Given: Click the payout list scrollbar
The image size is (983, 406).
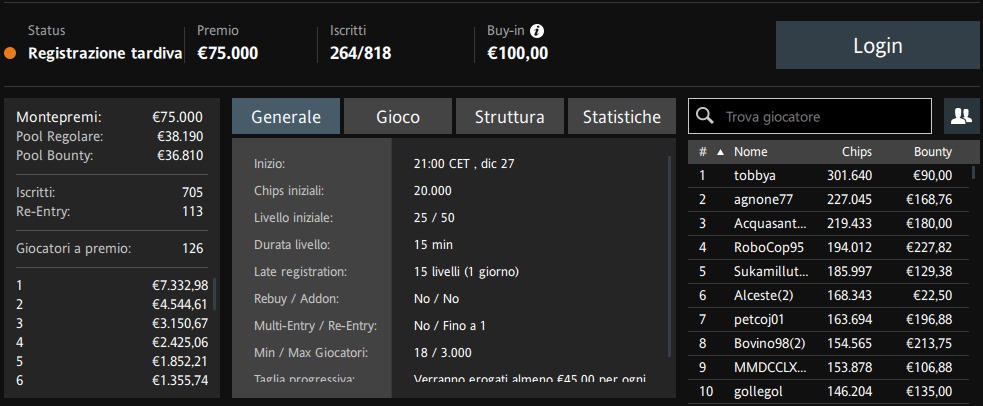Looking at the screenshot, I should pos(214,294).
